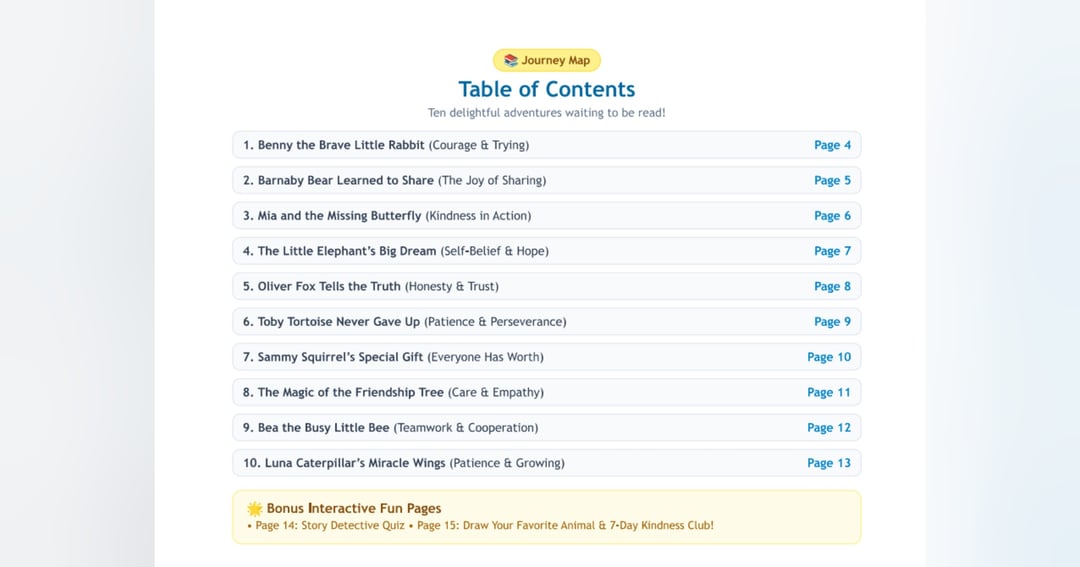Click '(Honesty & Trust)' theme text

point(452,287)
